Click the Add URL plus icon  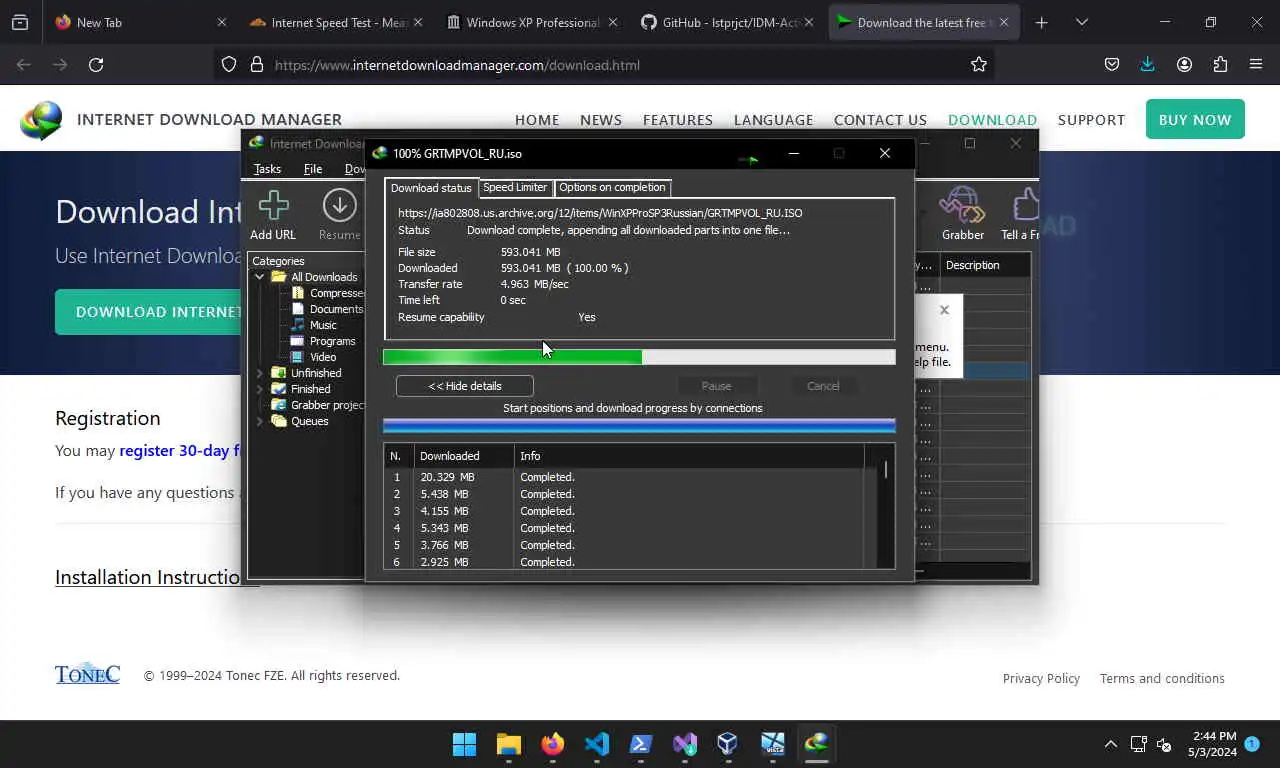point(273,206)
